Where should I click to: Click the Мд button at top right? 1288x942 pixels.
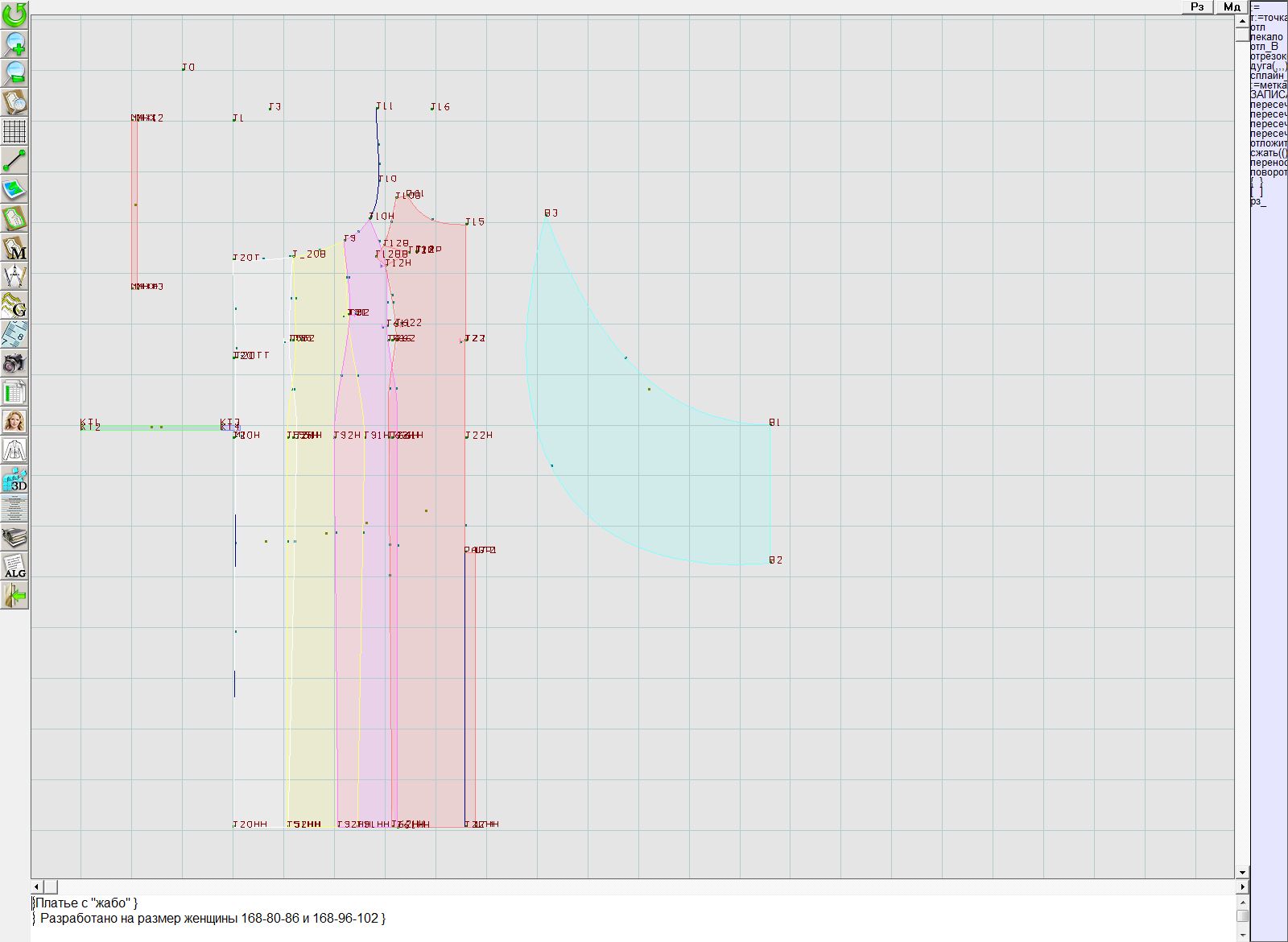(1232, 6)
